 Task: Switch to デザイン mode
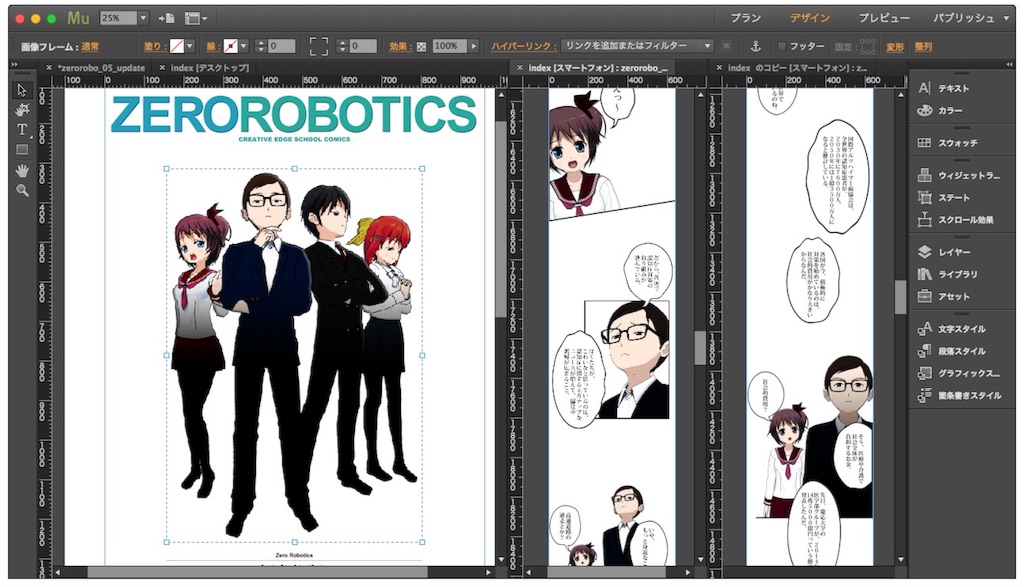(808, 18)
